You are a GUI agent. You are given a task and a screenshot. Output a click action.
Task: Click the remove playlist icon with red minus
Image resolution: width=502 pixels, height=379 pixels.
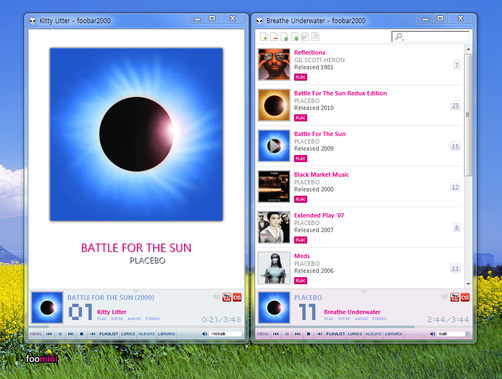point(274,37)
